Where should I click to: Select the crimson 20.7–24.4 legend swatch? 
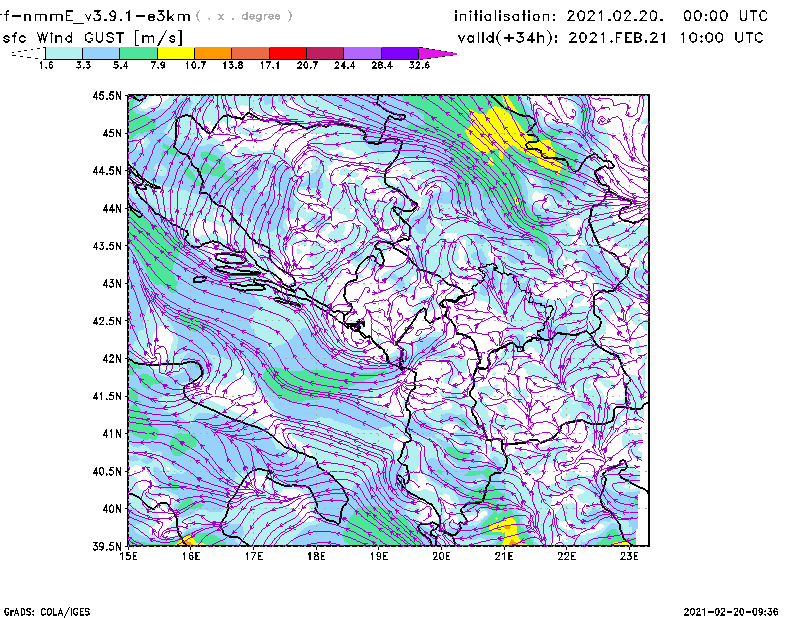click(x=324, y=53)
